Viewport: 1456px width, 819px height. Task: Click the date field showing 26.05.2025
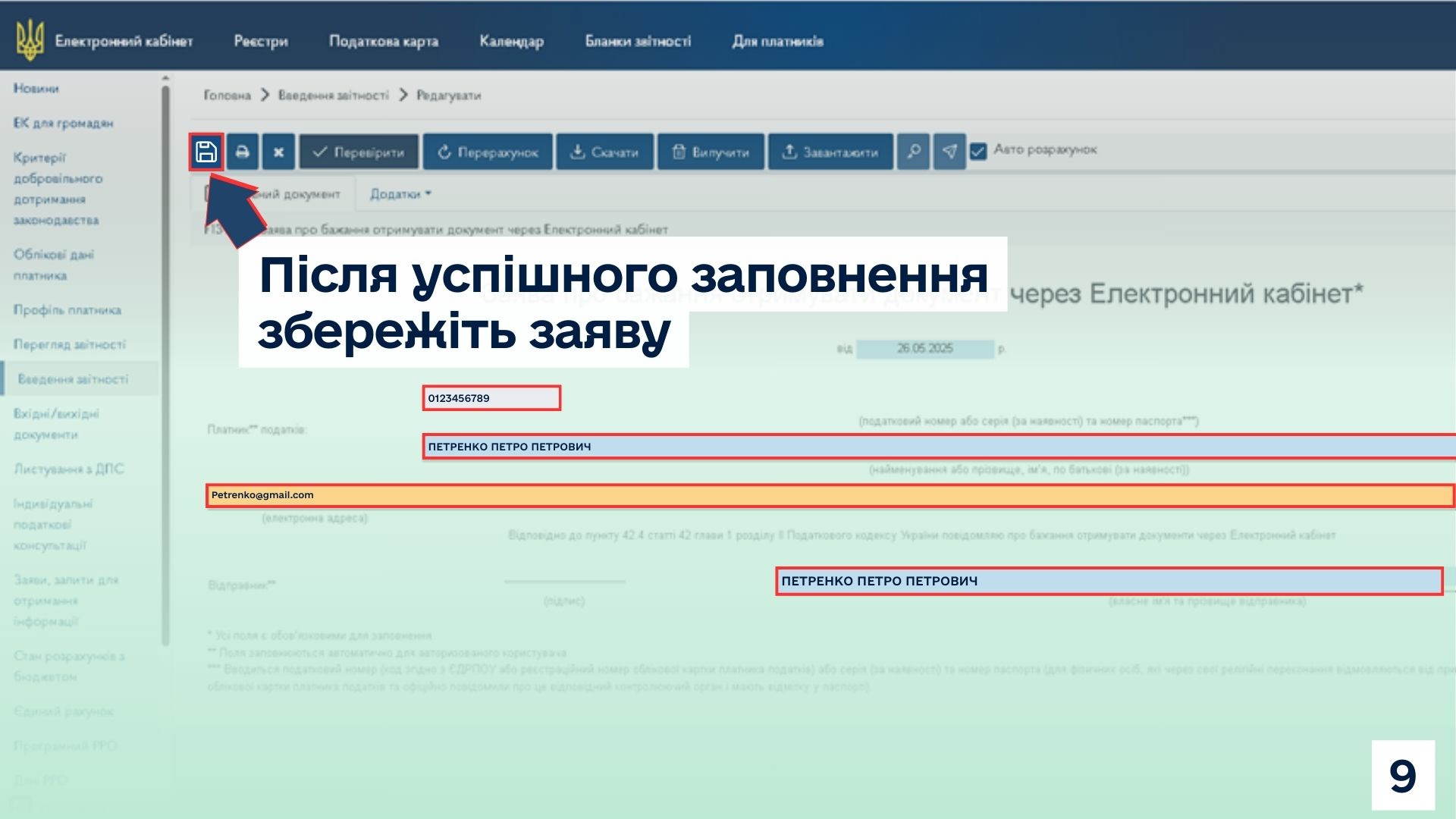(x=924, y=349)
